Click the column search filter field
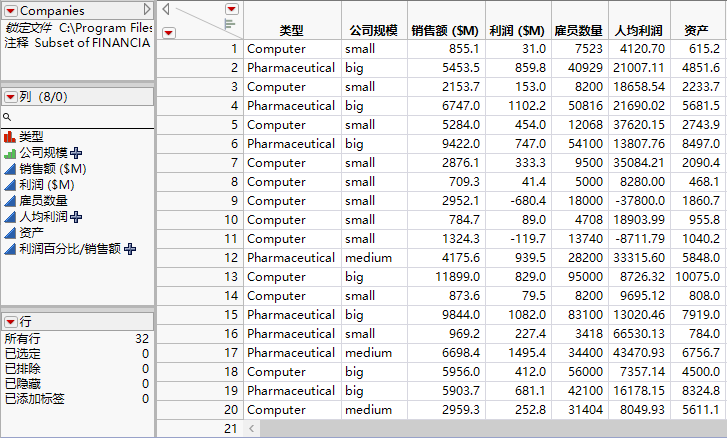 [83, 117]
